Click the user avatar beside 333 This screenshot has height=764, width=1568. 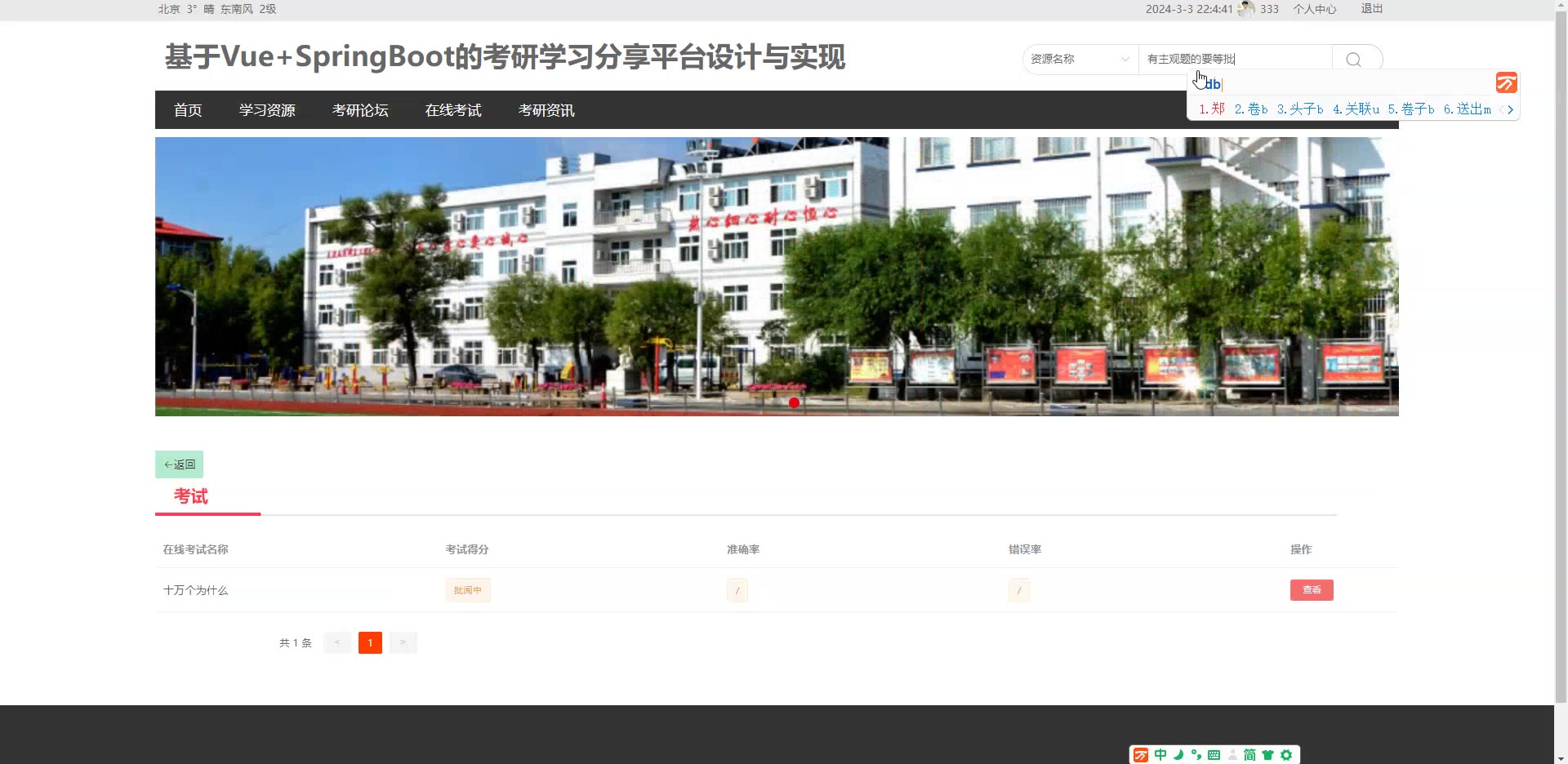(x=1246, y=9)
